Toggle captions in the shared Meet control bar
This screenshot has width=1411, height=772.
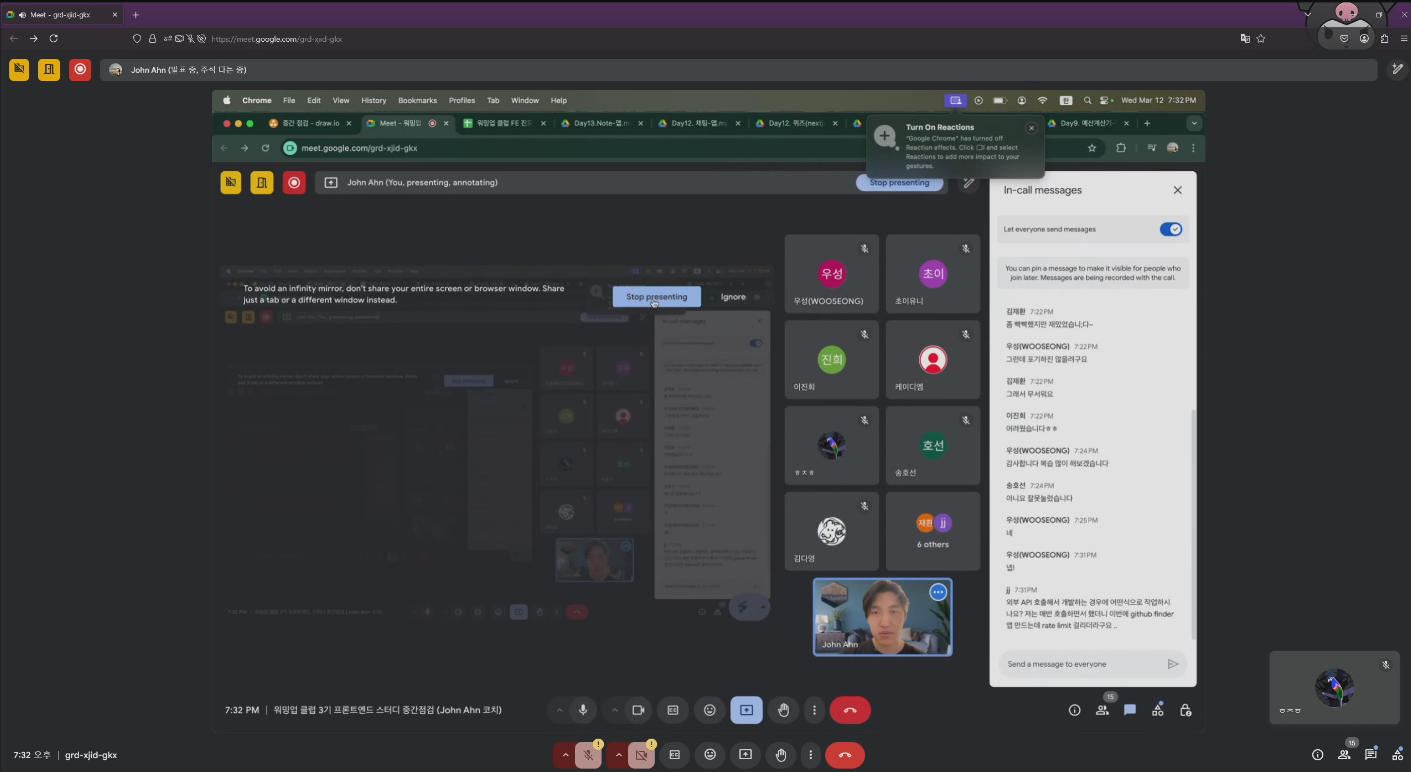(x=673, y=710)
